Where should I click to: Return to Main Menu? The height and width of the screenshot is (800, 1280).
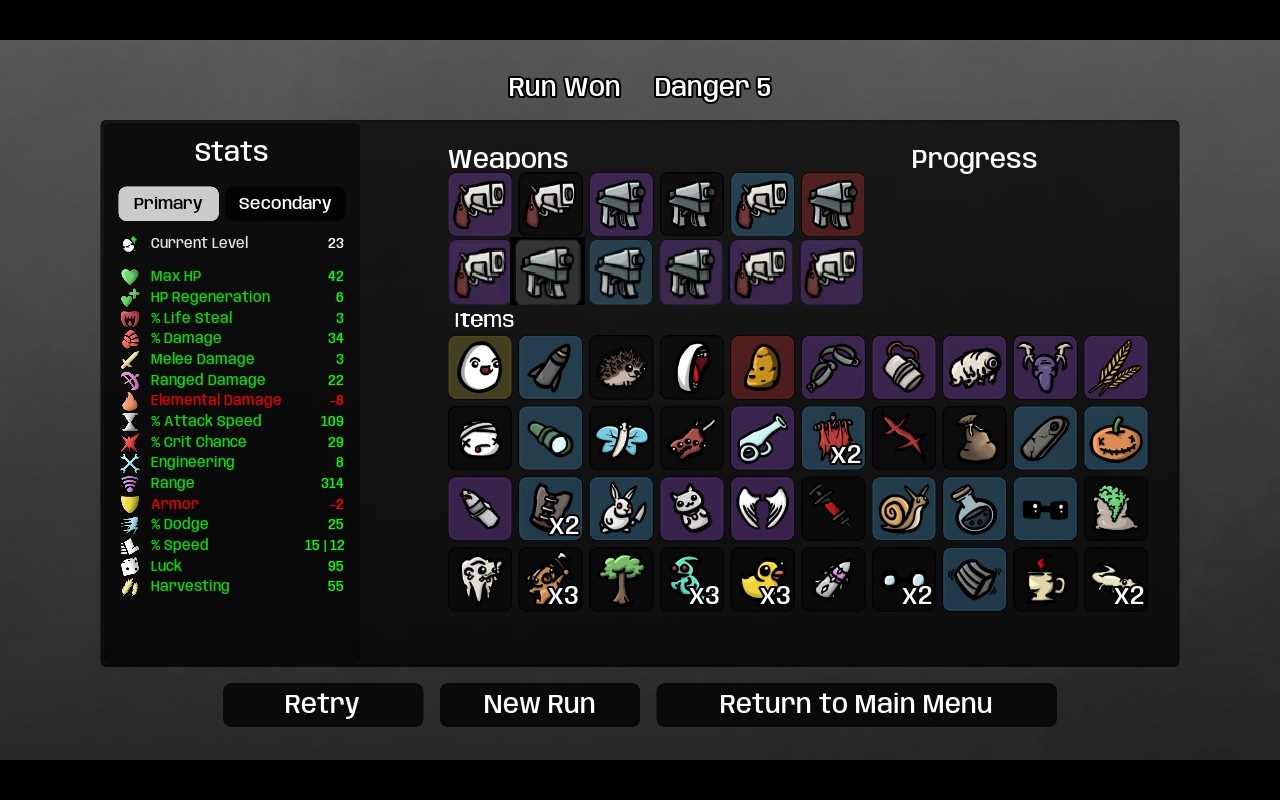tap(856, 704)
